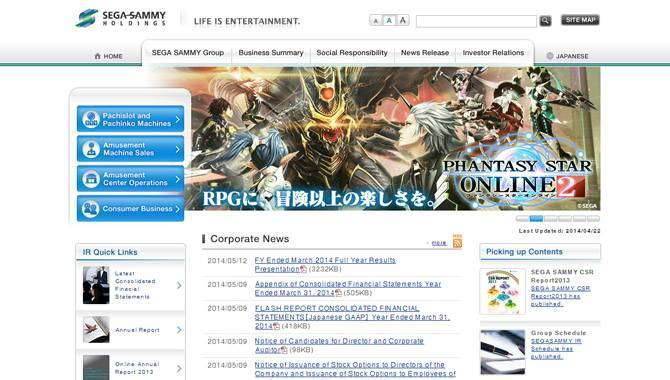This screenshot has height=380, width=670.
Task: Click the Consolidated Financial Statements thumbnail
Action: point(96,285)
